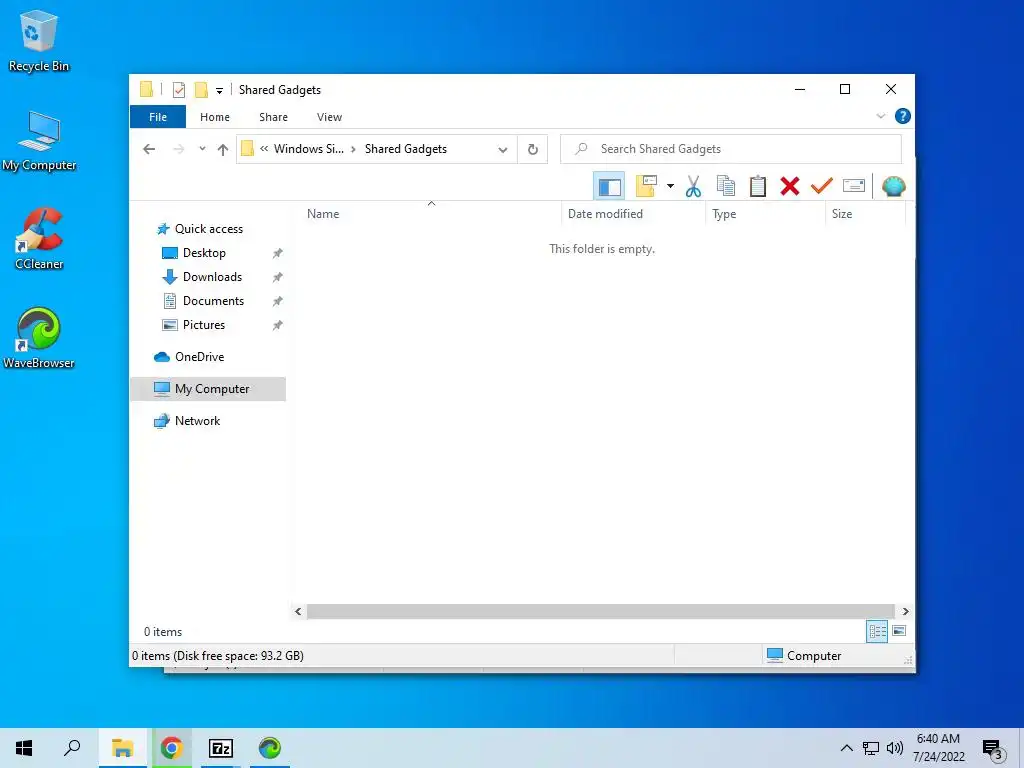The image size is (1024, 768).
Task: Expand the ribbon with chevron
Action: pos(880,116)
